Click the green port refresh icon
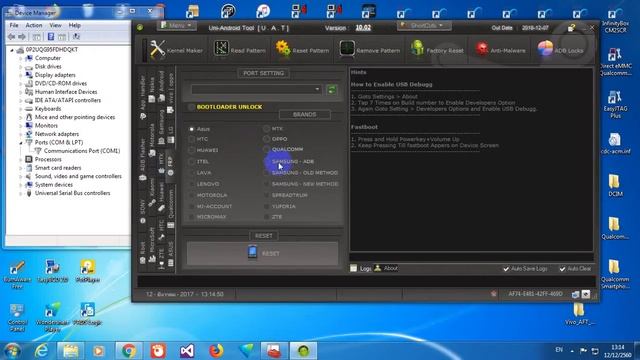 [332, 89]
